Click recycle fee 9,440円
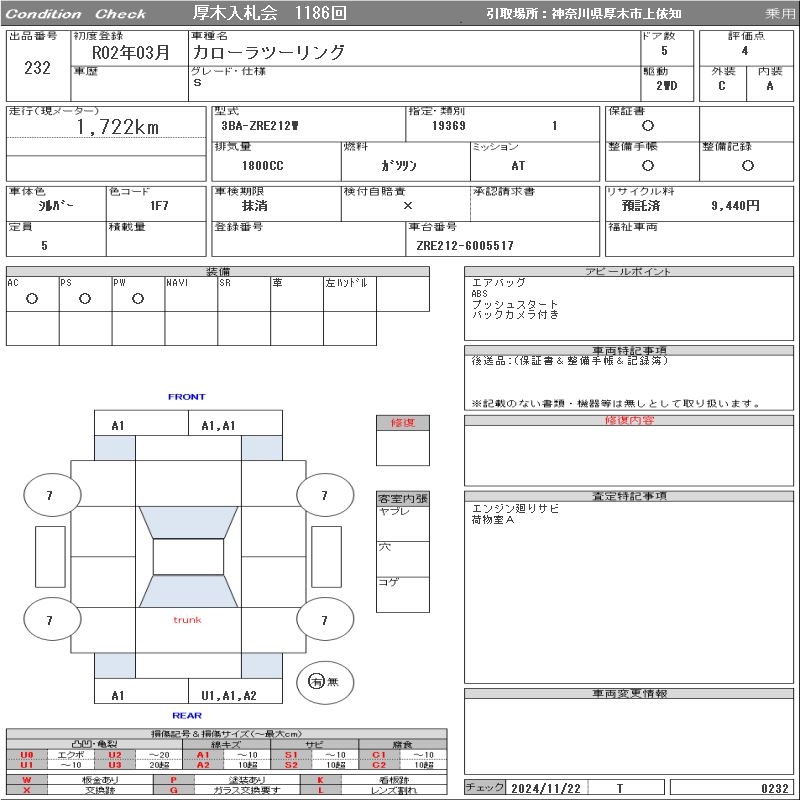This screenshot has width=800, height=800. point(735,206)
